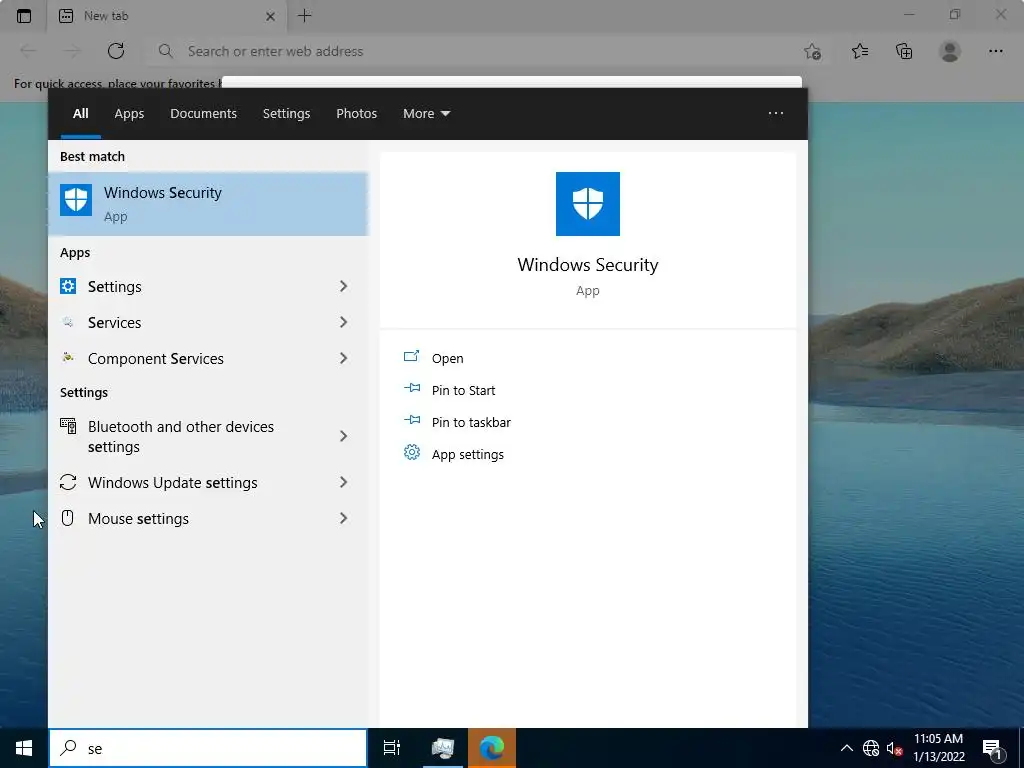Switch to the Apps search tab
This screenshot has width=1024, height=768.
129,114
